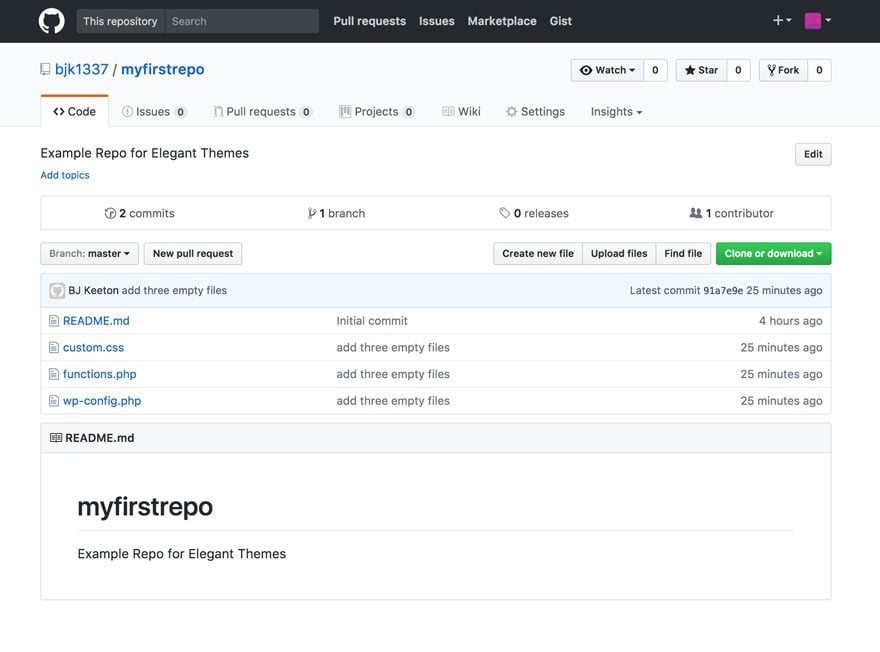
Task: Star the myfirstrepo repository
Action: 701,70
